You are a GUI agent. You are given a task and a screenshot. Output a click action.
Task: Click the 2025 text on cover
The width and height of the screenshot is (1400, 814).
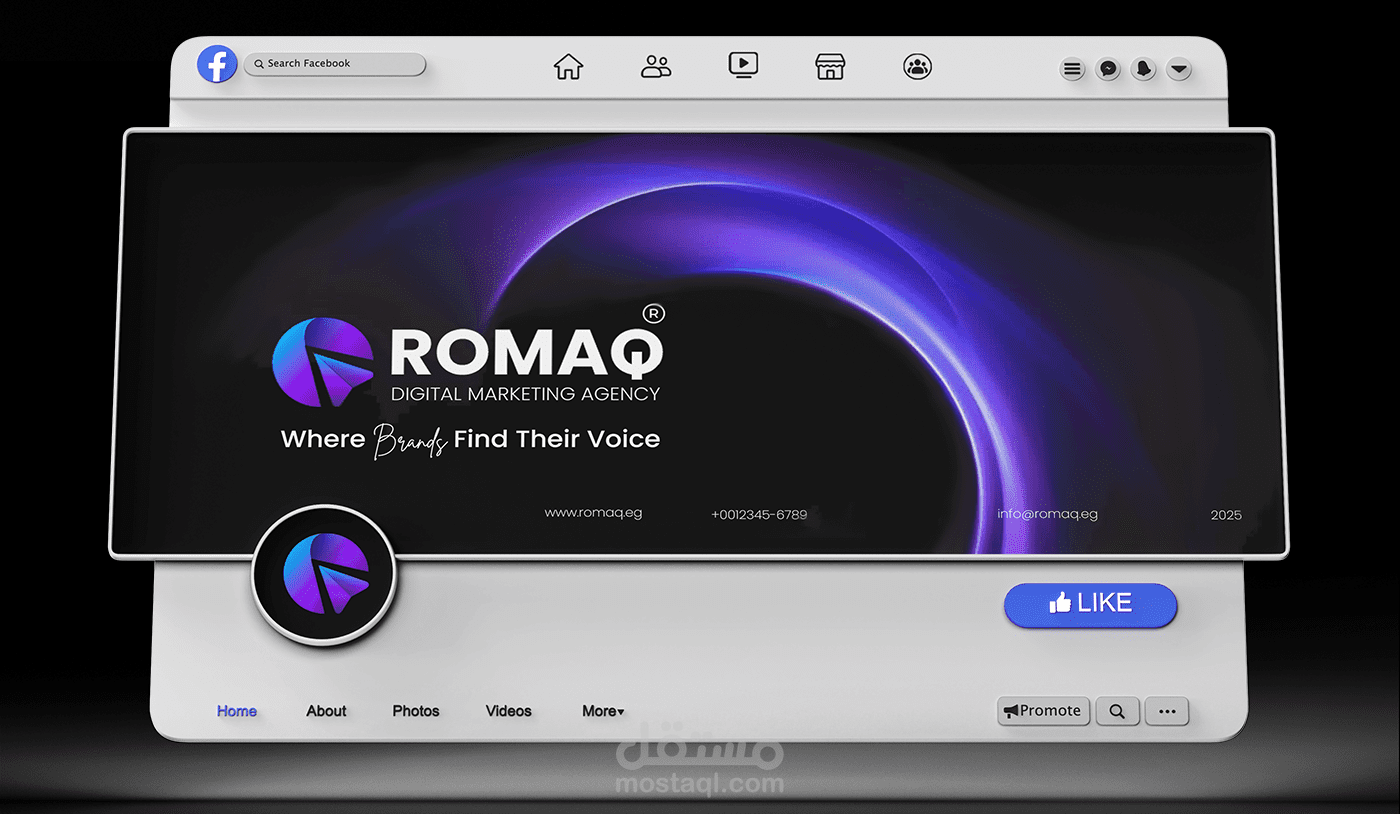click(x=1226, y=515)
